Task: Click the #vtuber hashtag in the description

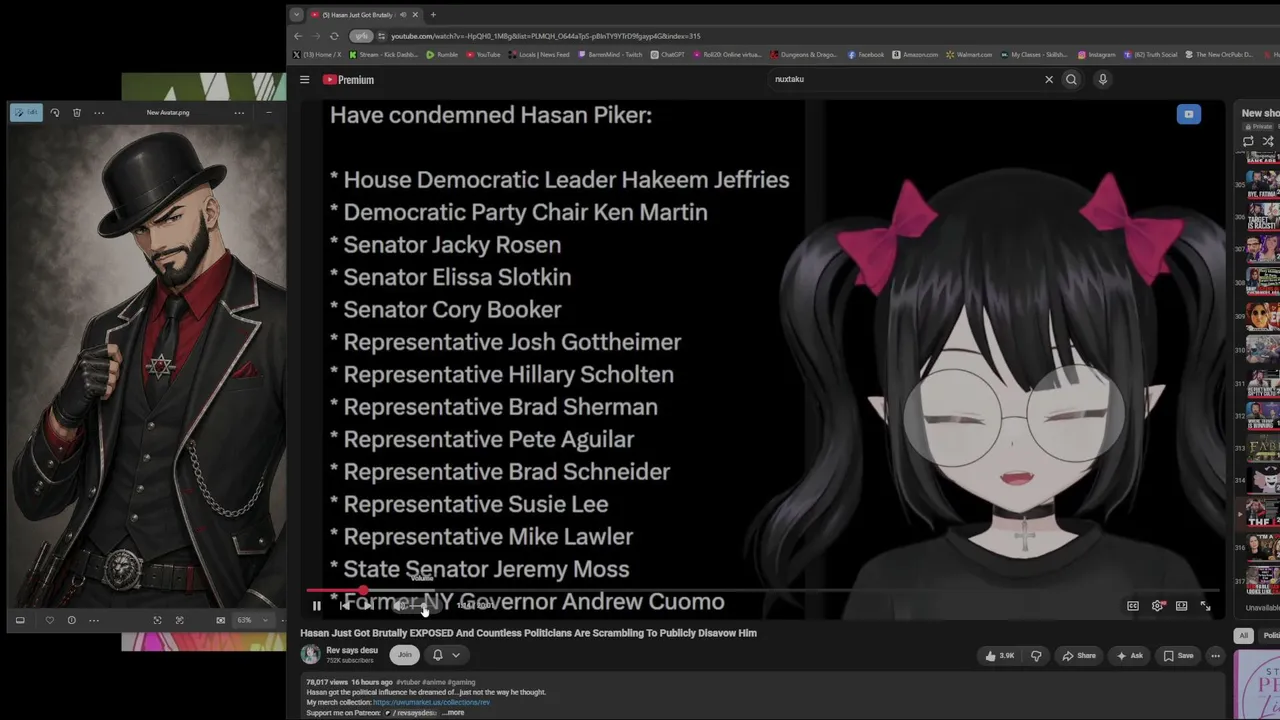Action: pos(409,682)
